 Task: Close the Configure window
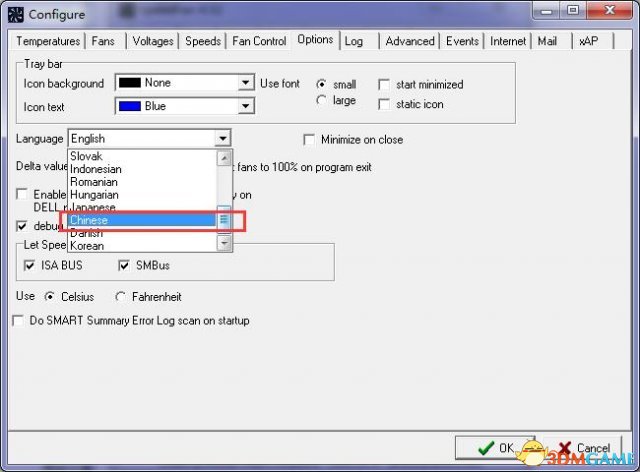point(609,11)
